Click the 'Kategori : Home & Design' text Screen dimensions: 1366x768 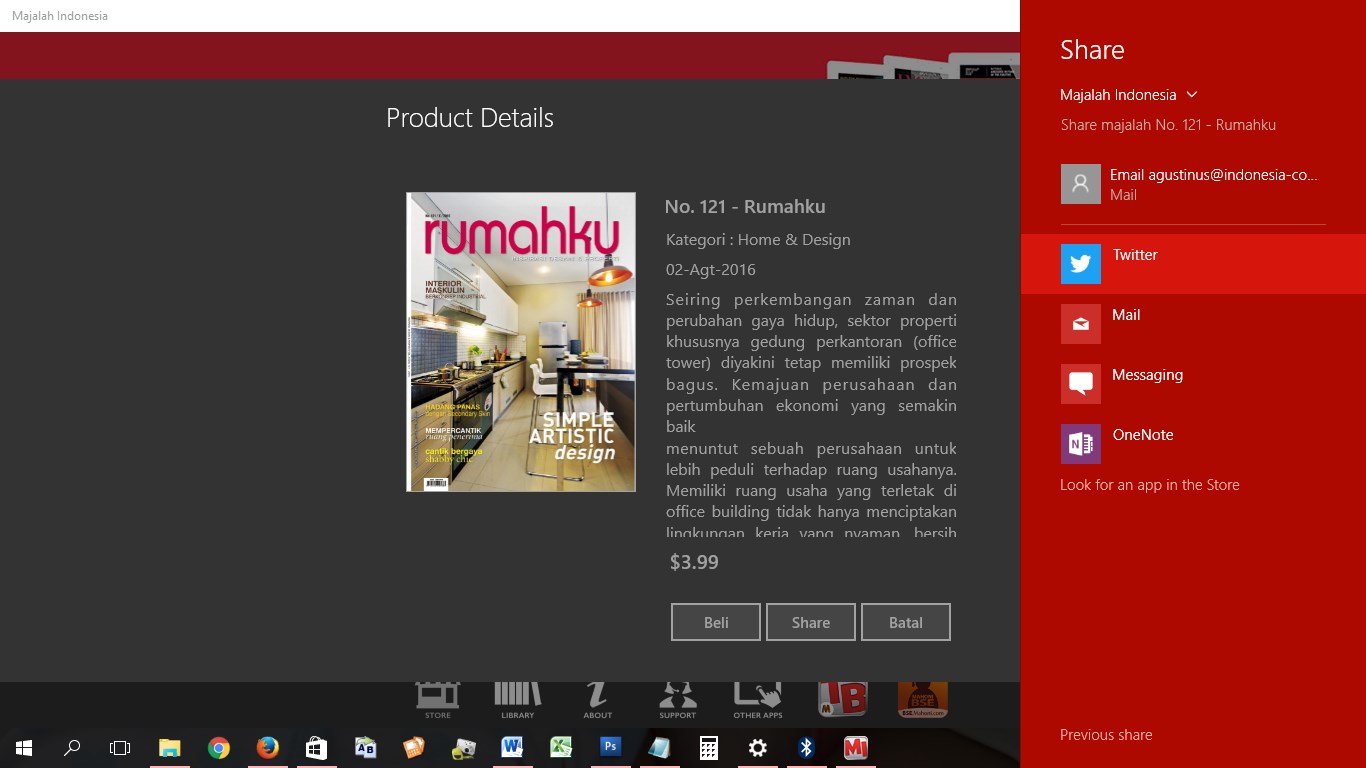[x=758, y=240]
